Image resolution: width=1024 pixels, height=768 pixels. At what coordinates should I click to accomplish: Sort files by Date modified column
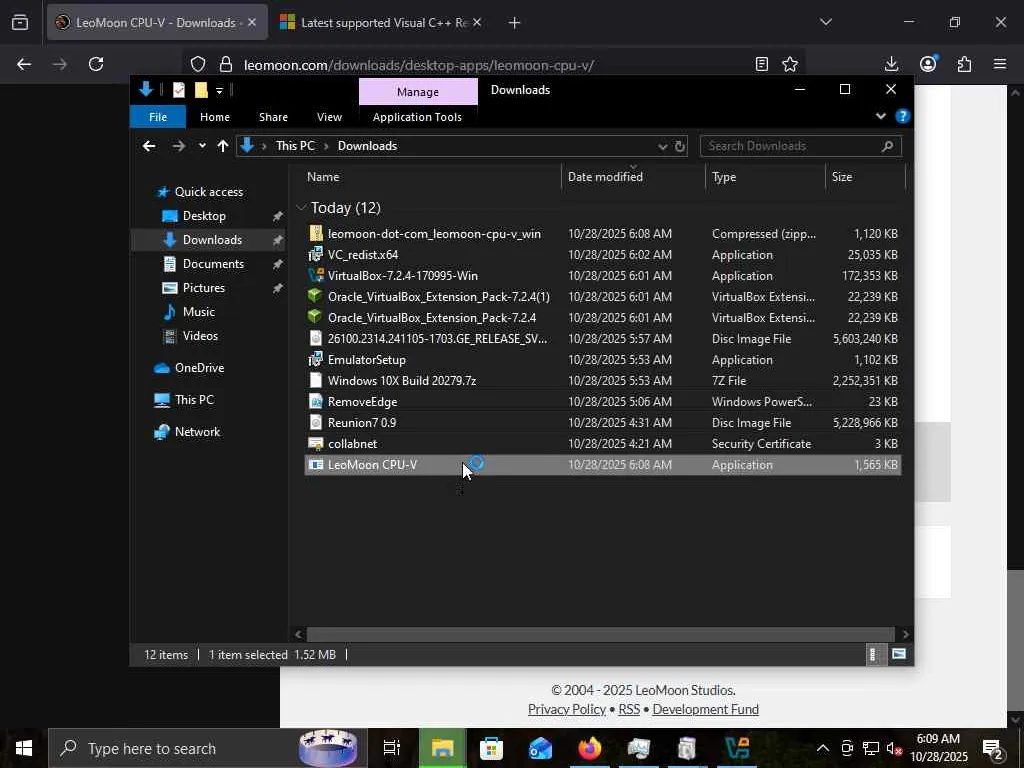[x=632, y=177]
